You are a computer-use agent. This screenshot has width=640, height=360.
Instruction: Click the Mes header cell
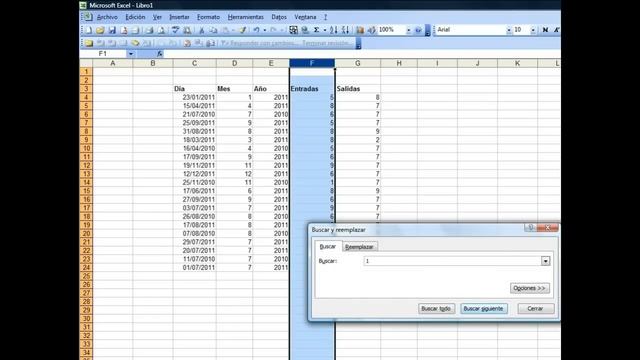[x=234, y=89]
